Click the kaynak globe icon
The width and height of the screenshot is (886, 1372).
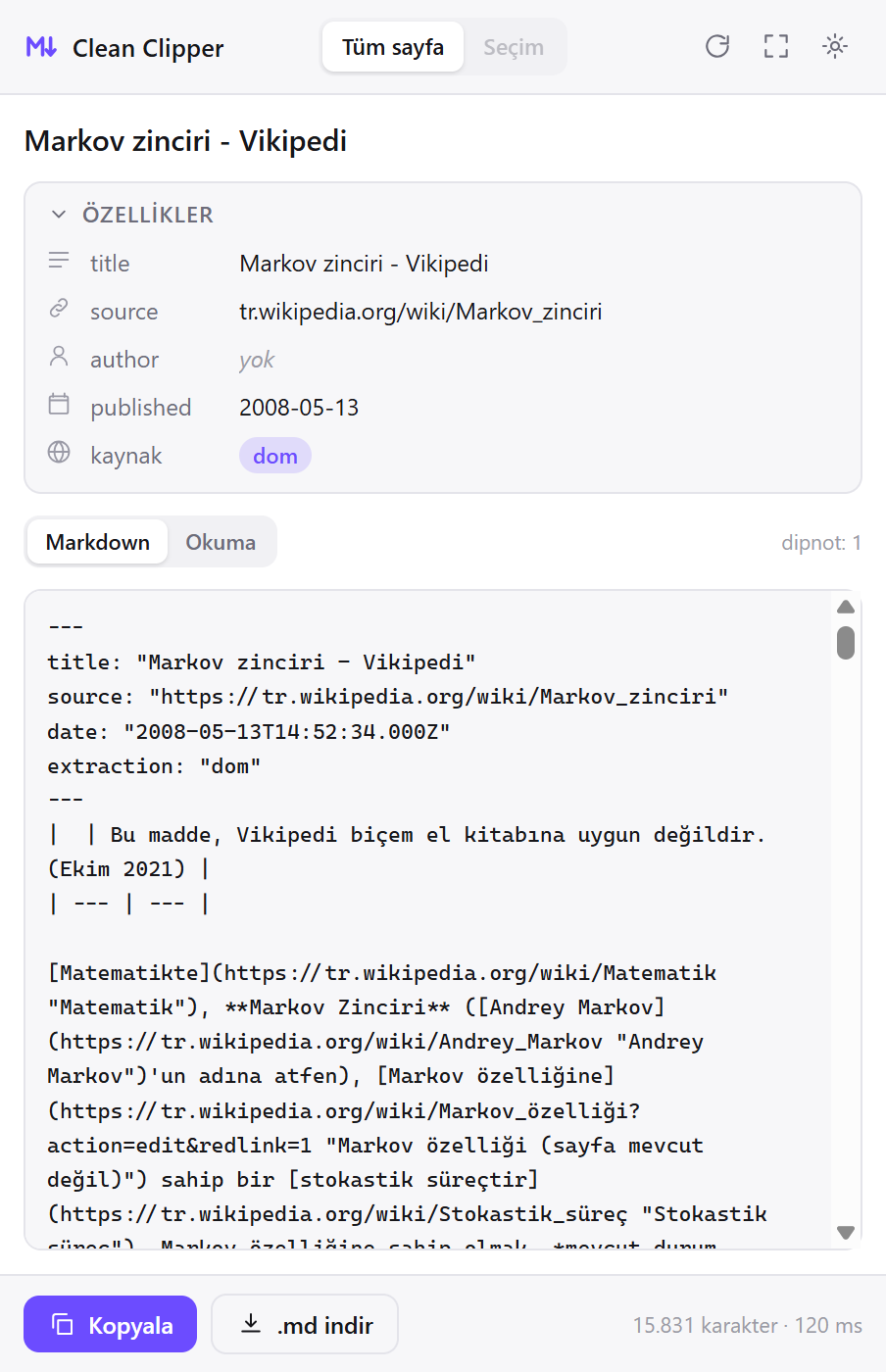pyautogui.click(x=59, y=453)
